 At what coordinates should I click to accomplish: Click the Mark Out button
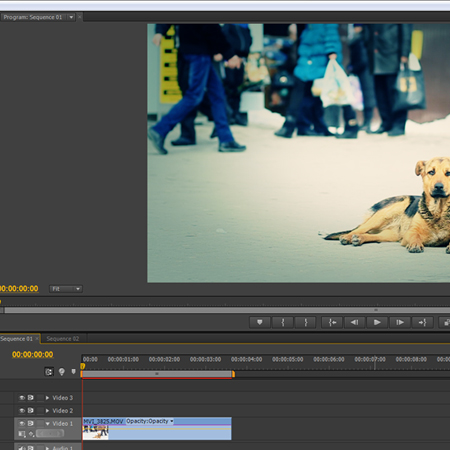point(305,322)
